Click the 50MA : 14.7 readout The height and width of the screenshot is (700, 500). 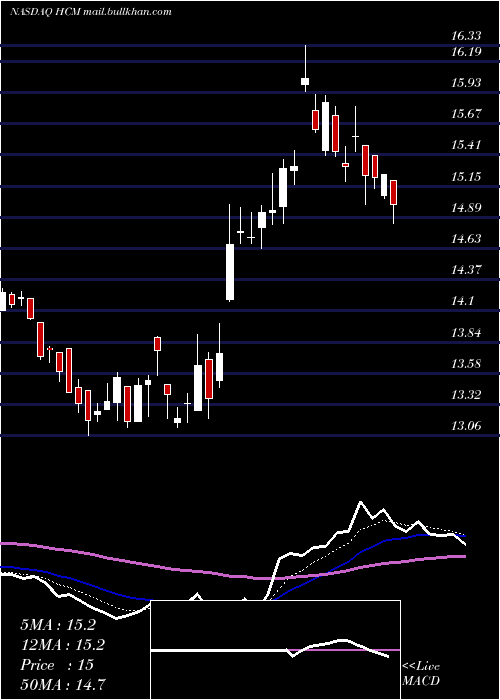(62, 685)
